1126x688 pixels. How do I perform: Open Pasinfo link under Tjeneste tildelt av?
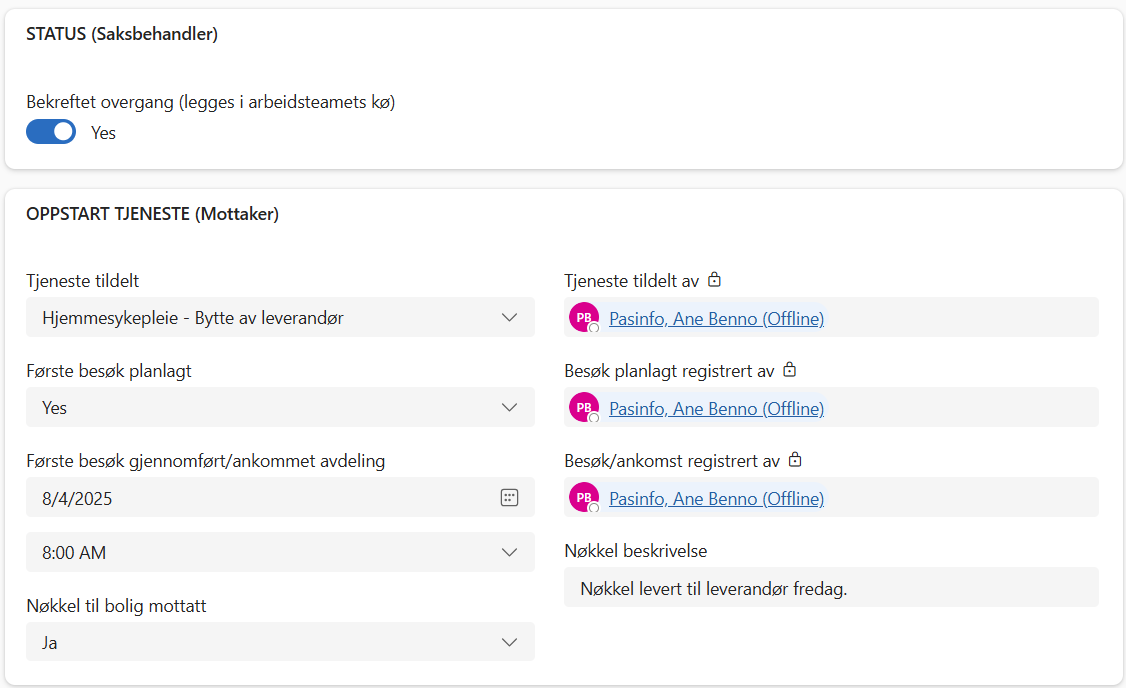[x=716, y=319]
